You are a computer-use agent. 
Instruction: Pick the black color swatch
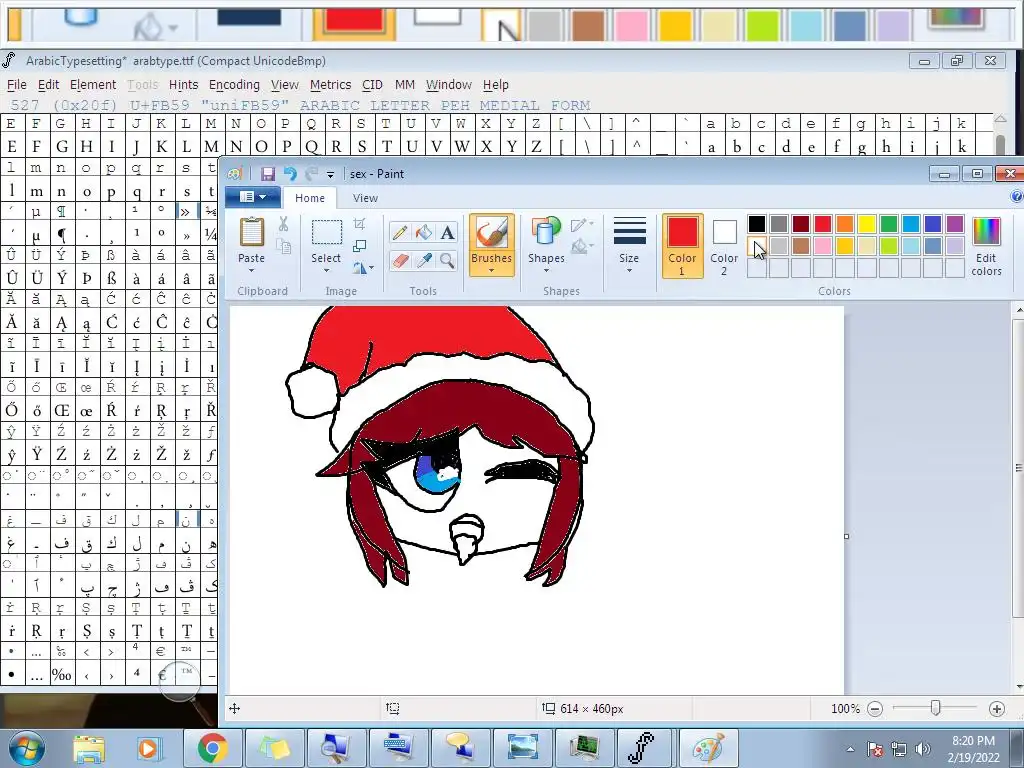(756, 224)
